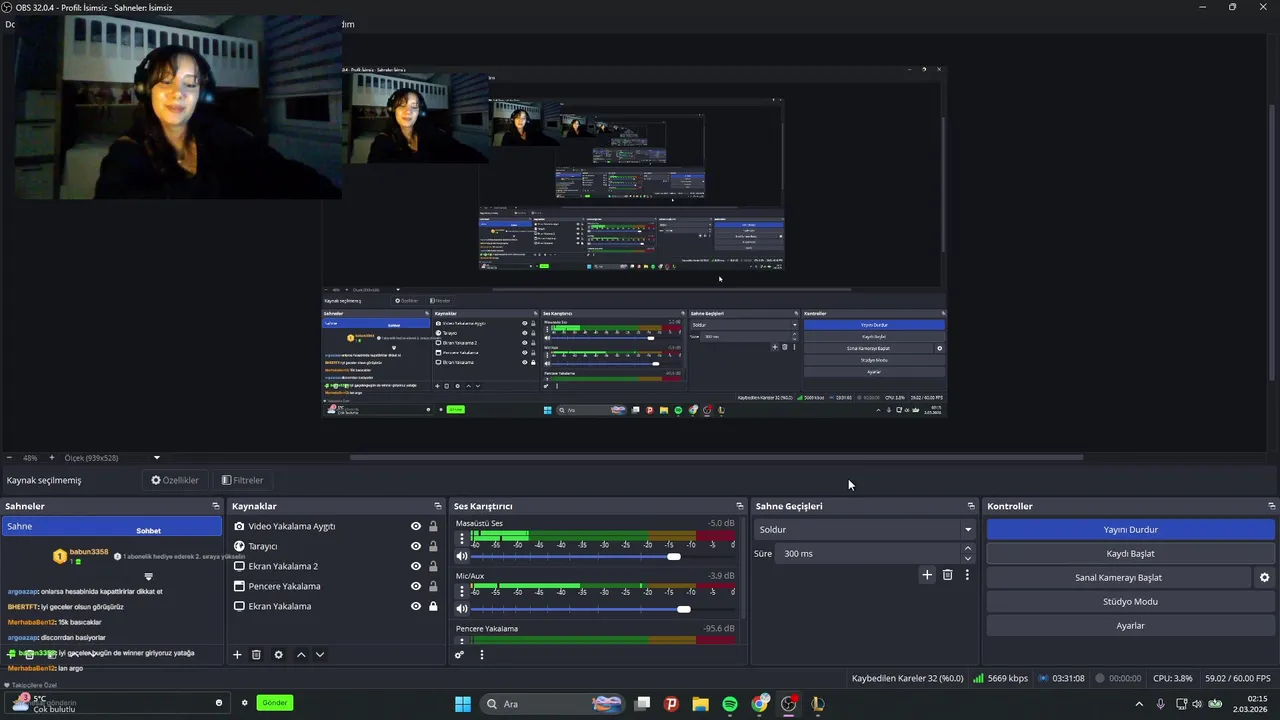Increase Süre duration with up arrow
1280x720 pixels.
(x=967, y=548)
